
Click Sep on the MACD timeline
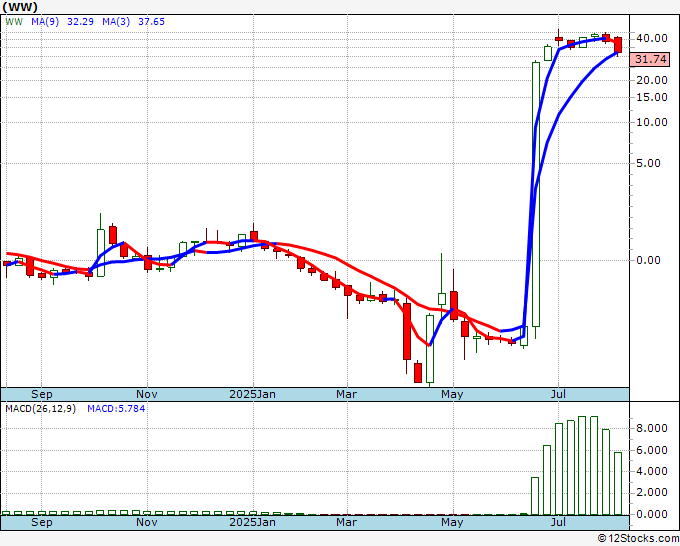(42, 522)
